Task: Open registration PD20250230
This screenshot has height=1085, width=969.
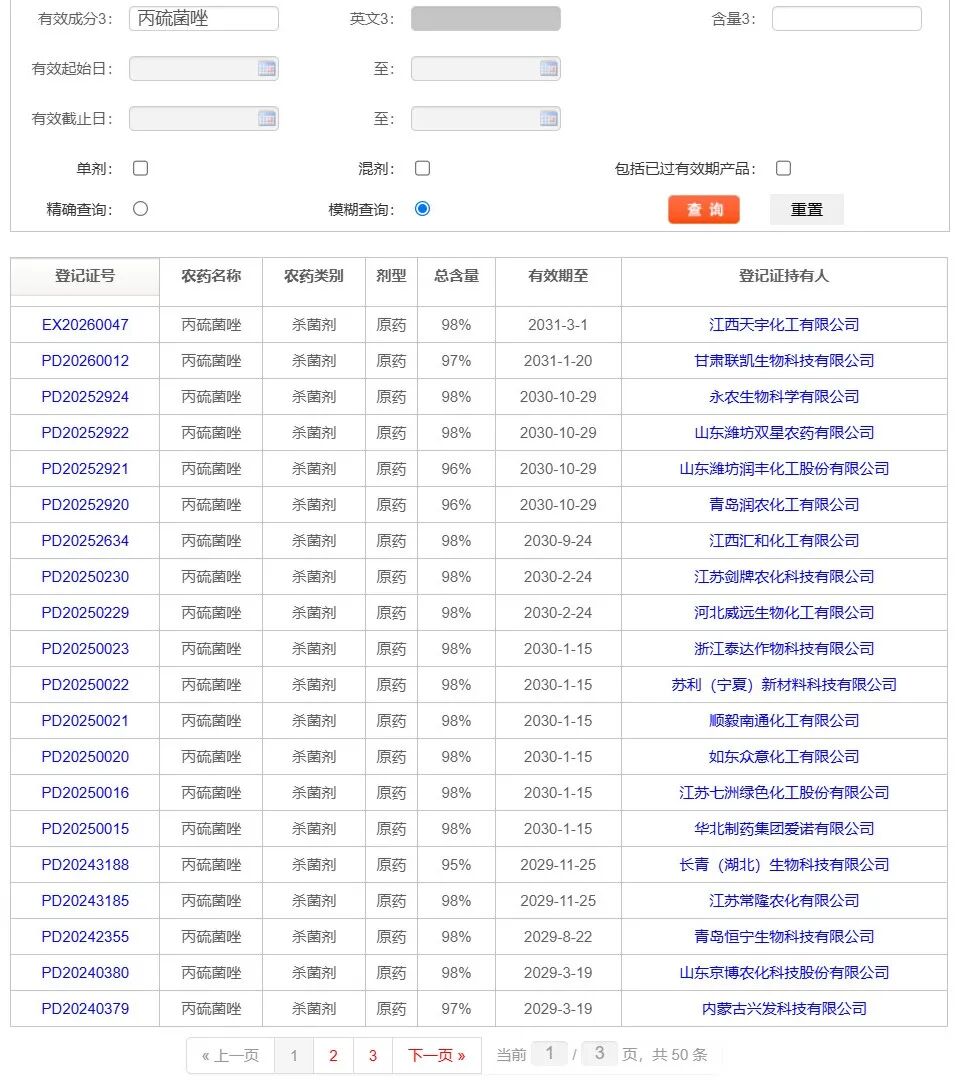Action: (x=85, y=576)
